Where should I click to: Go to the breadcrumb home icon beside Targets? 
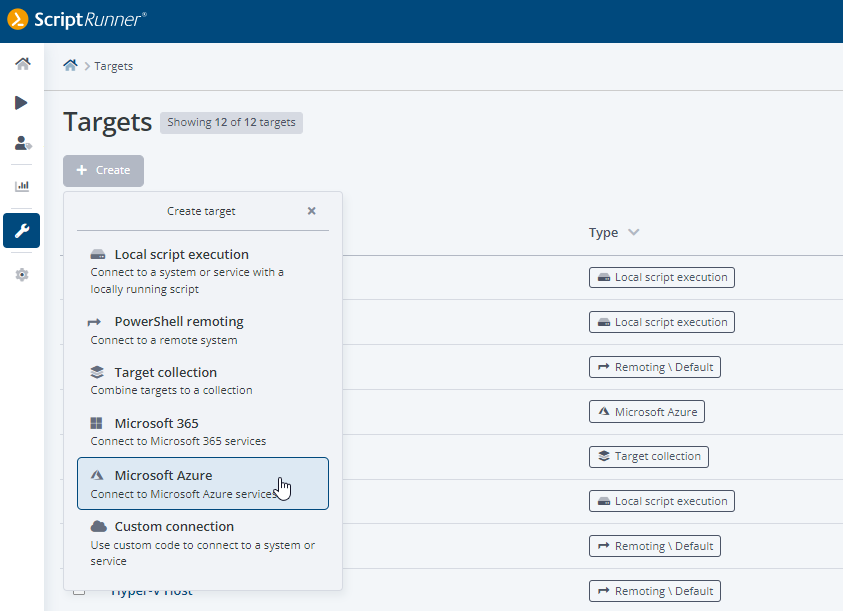point(70,66)
